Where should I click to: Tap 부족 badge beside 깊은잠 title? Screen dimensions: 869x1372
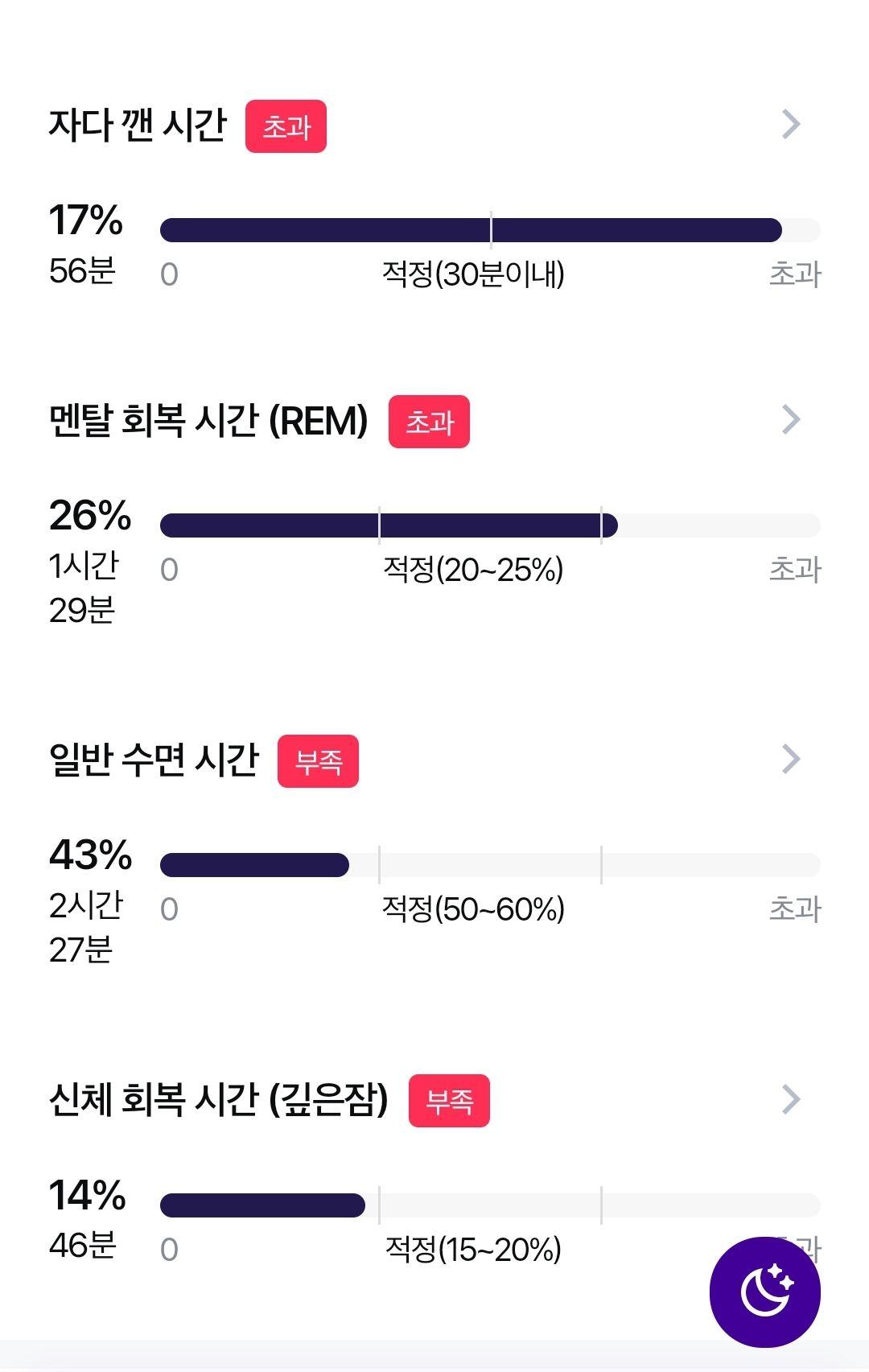[x=449, y=1101]
